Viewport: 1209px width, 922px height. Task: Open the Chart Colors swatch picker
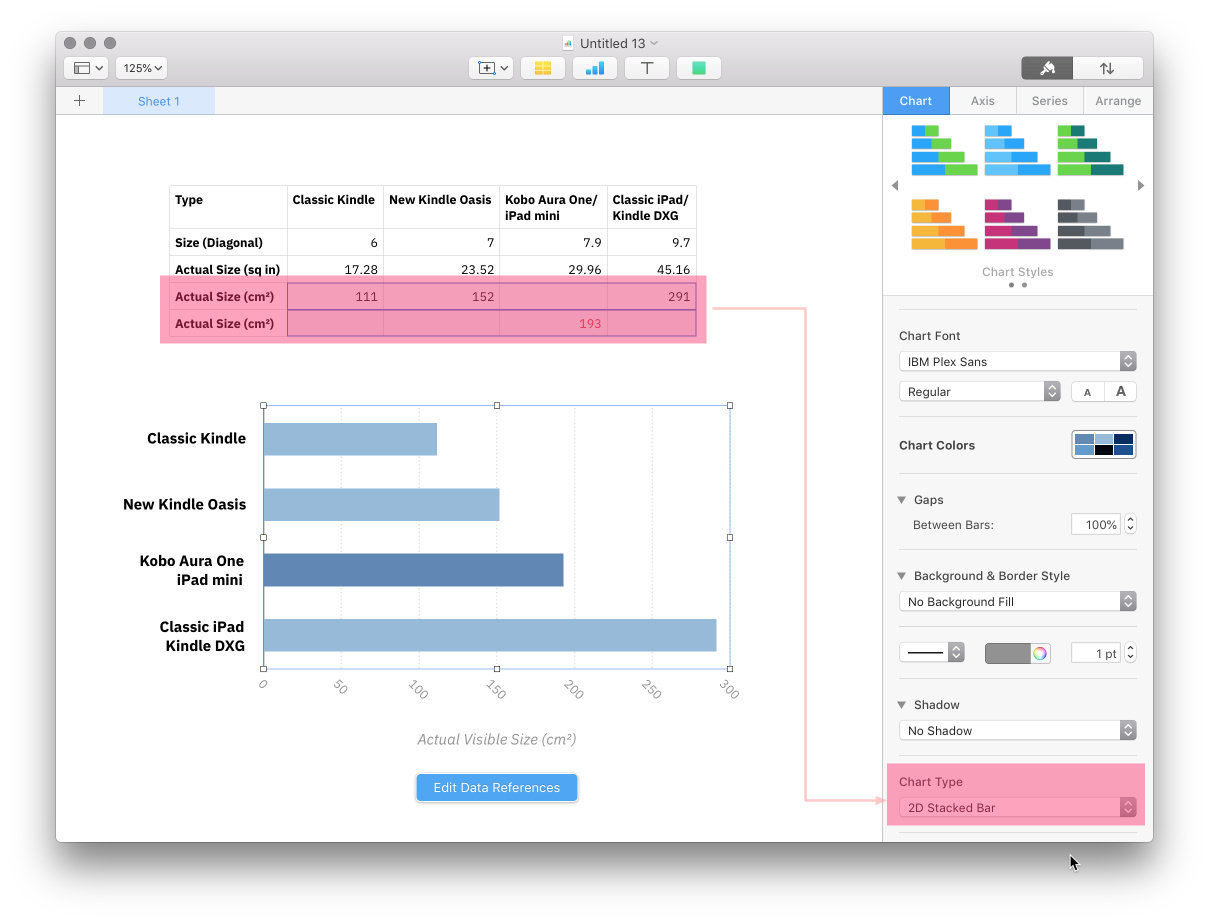pyautogui.click(x=1103, y=445)
